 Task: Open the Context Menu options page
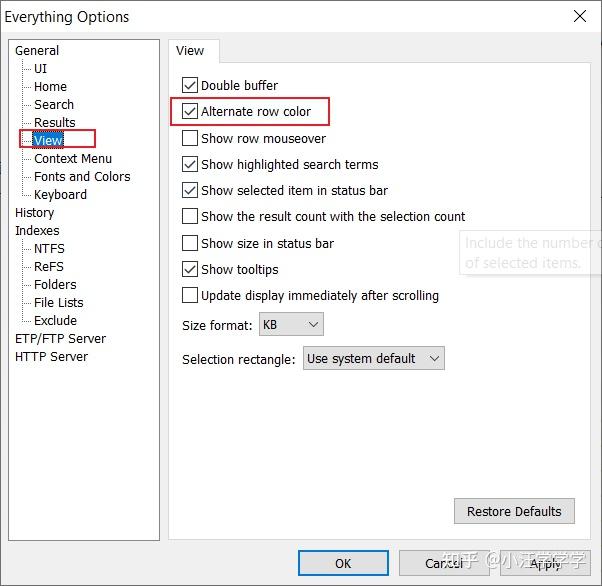point(73,159)
